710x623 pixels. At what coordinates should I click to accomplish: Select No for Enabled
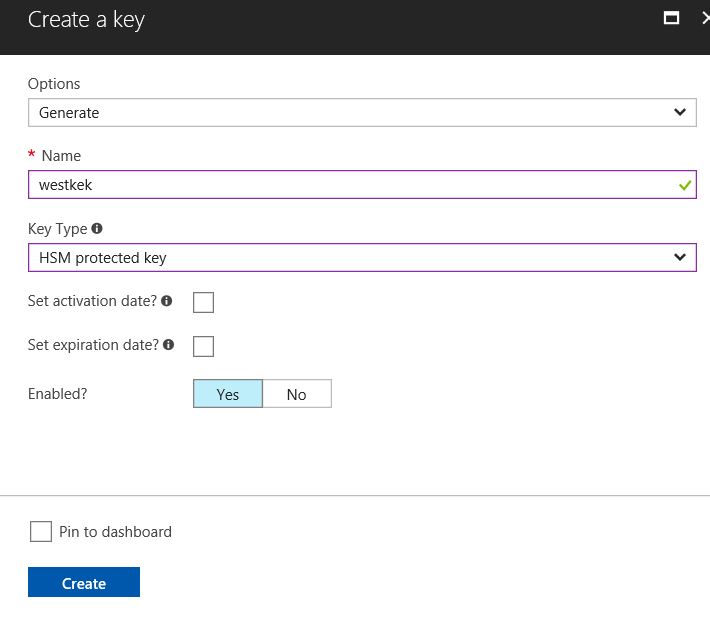click(x=297, y=393)
